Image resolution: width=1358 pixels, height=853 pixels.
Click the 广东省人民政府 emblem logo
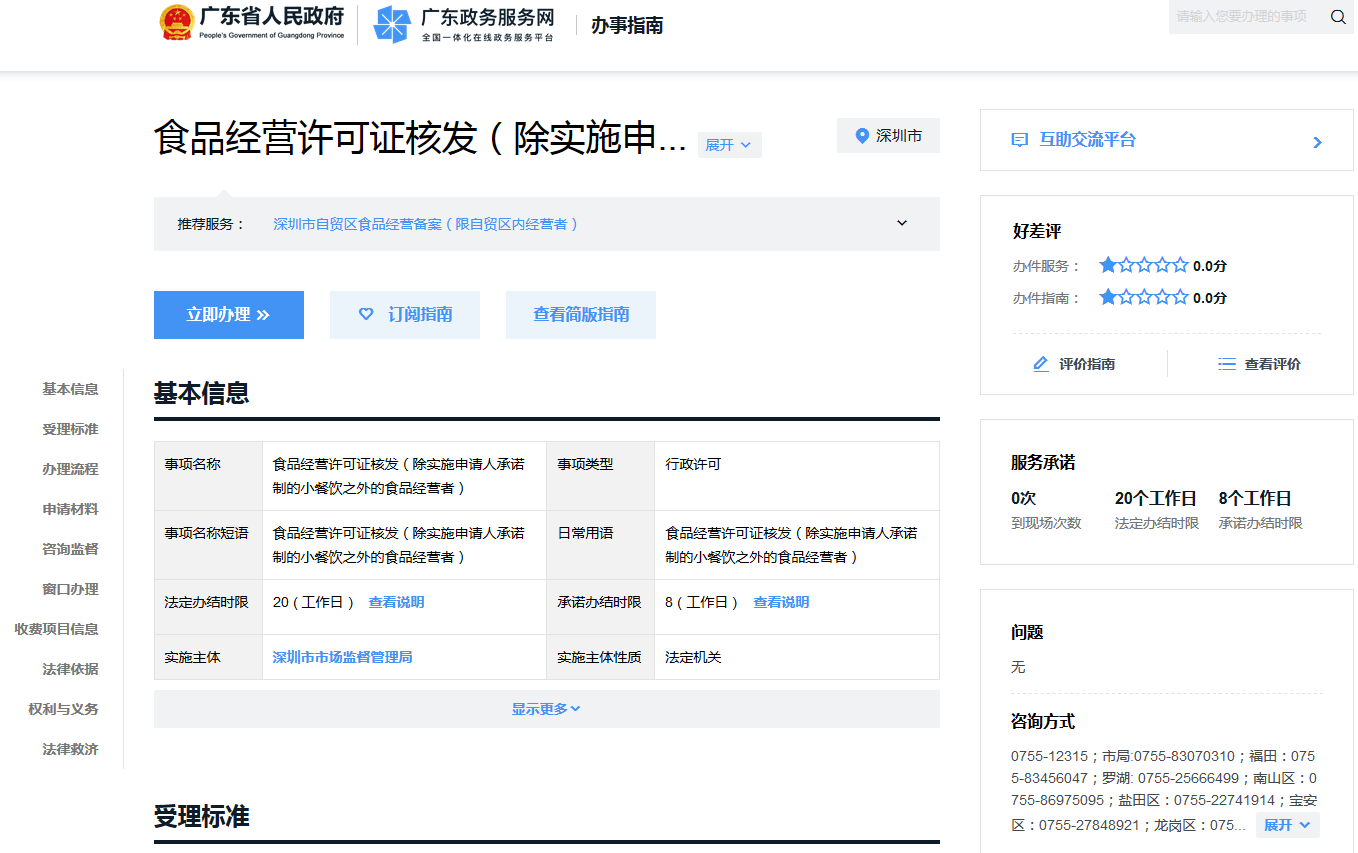click(177, 22)
